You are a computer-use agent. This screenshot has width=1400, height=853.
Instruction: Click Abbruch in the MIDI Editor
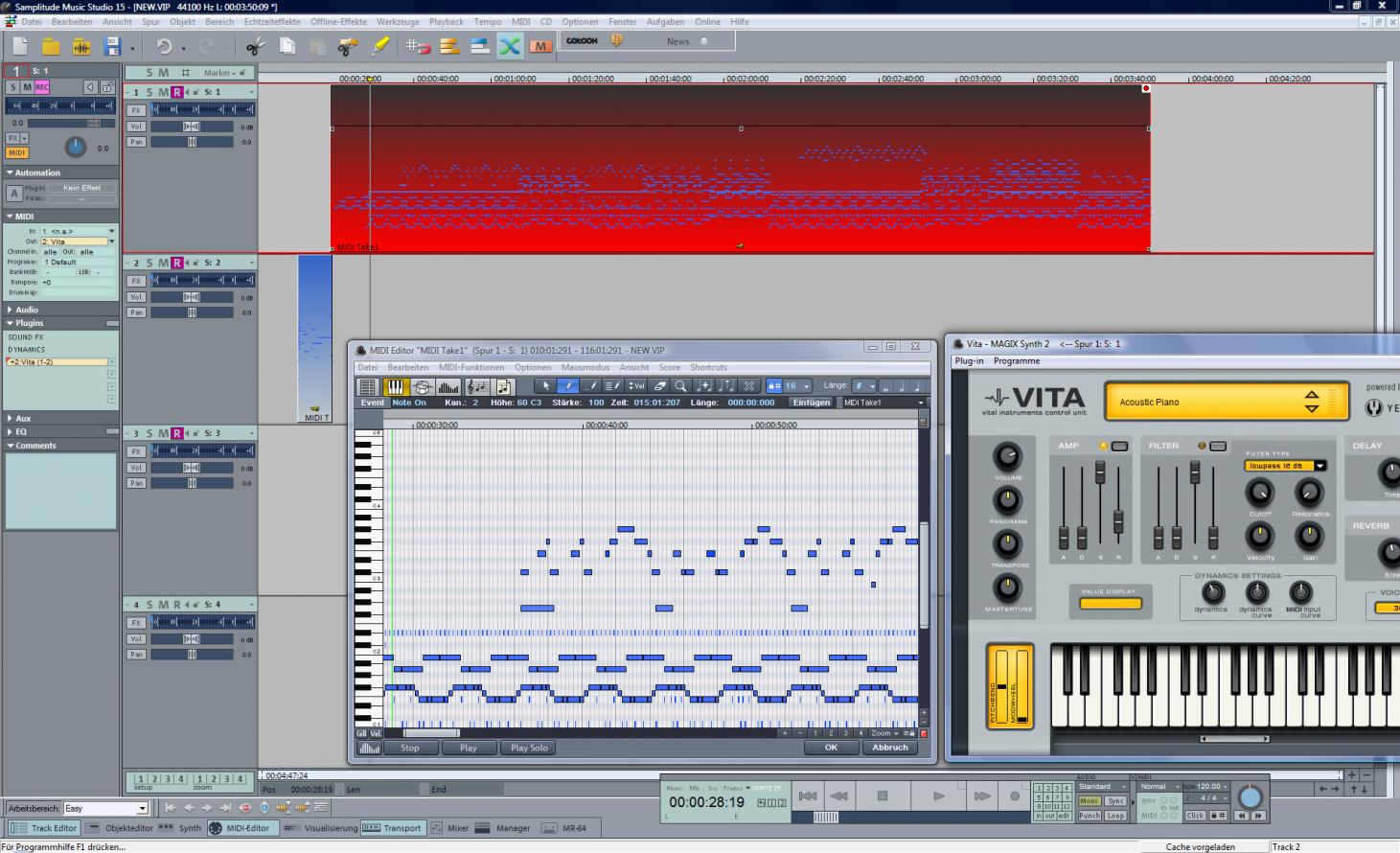(x=890, y=748)
